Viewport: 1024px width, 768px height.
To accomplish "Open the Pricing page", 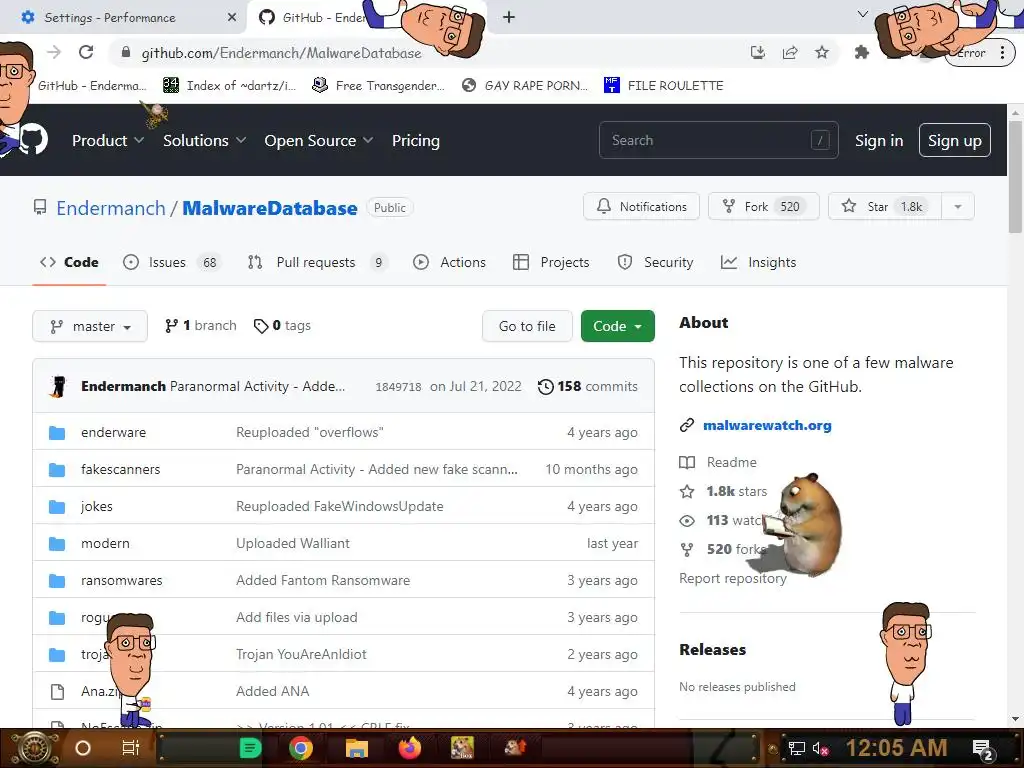I will (x=415, y=140).
